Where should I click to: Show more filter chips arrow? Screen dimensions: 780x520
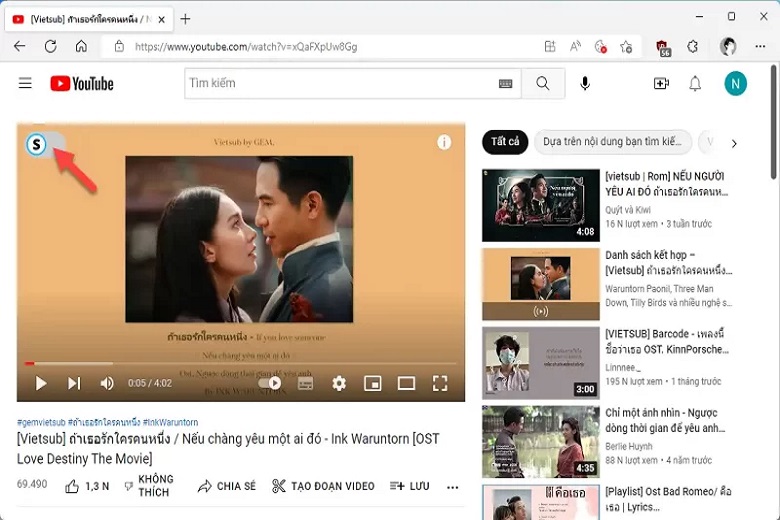pyautogui.click(x=734, y=144)
